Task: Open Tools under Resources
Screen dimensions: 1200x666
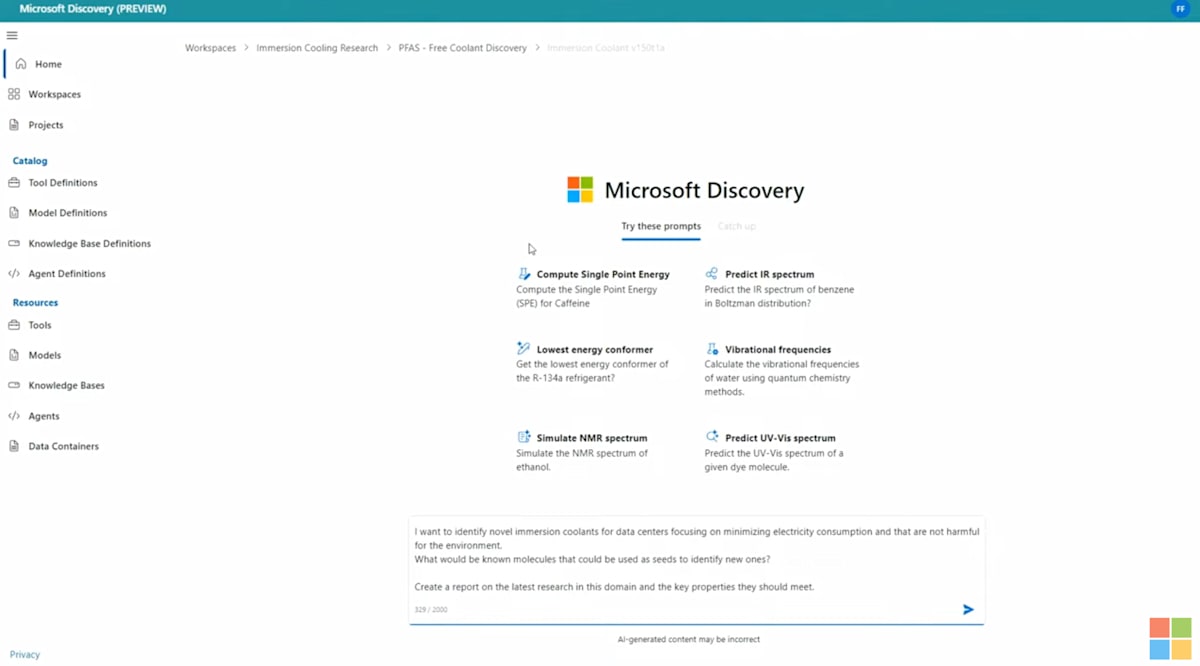Action: [40, 325]
